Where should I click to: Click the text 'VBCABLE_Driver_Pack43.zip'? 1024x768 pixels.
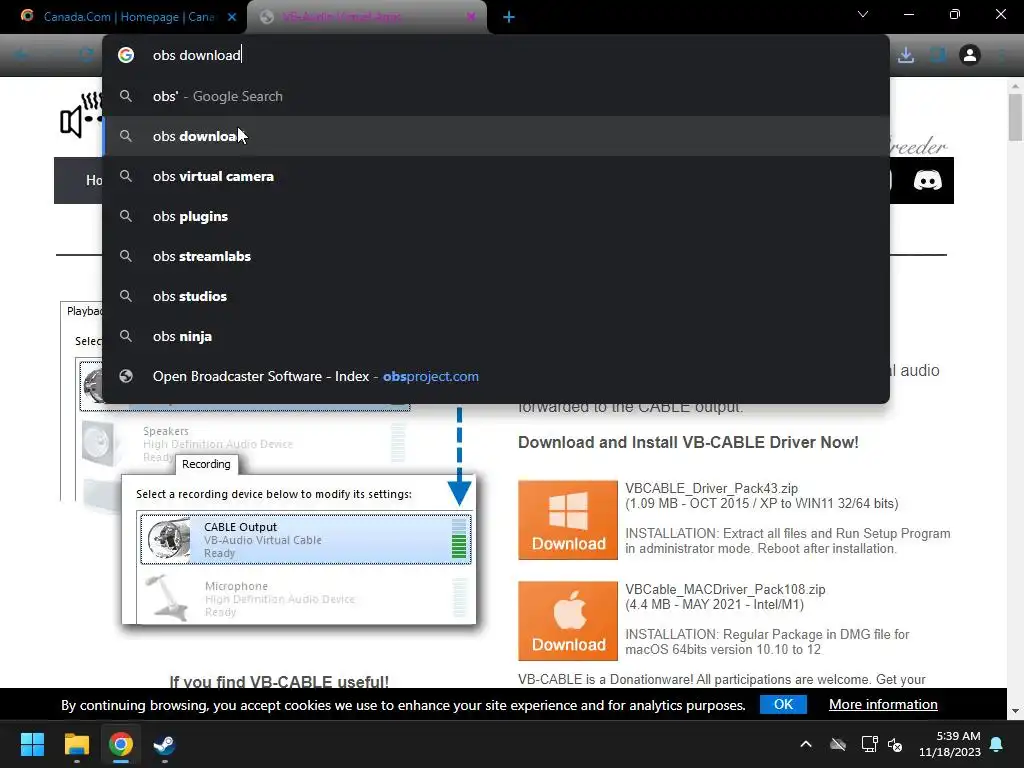pyautogui.click(x=711, y=488)
